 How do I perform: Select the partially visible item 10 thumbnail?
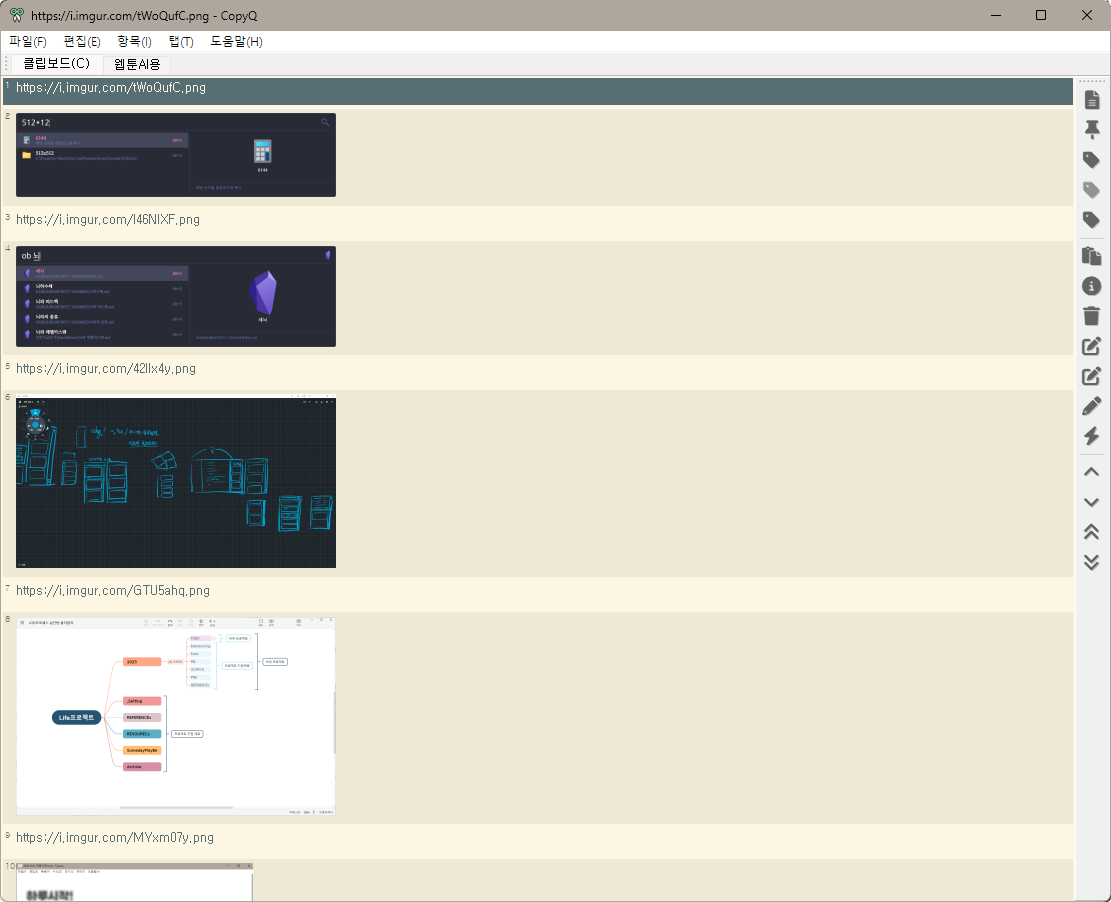click(135, 882)
